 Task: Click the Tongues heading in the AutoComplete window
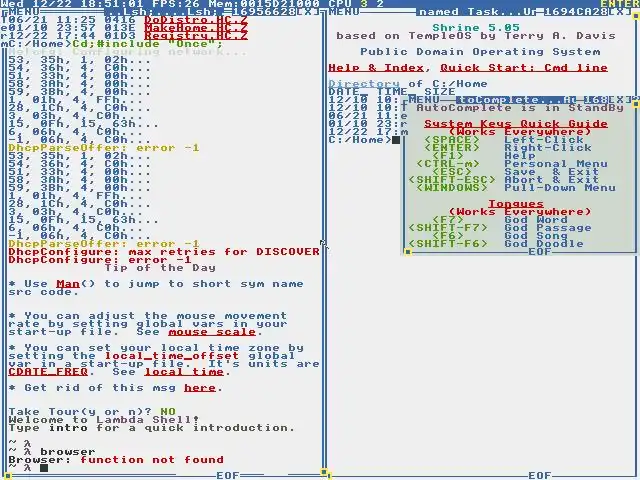pyautogui.click(x=516, y=204)
